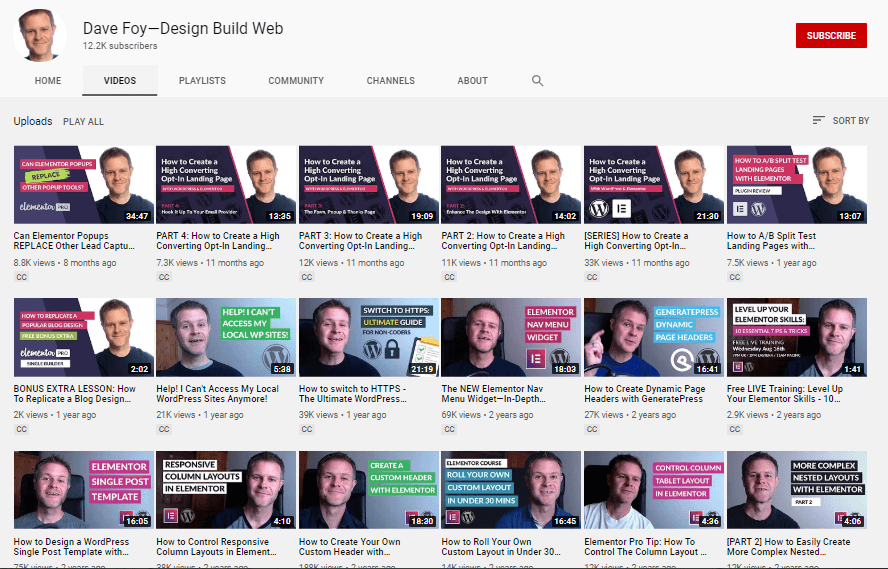Click title 'How to Roll Your Own Custom Layout'
Image resolution: width=888 pixels, height=569 pixels.
(x=501, y=546)
